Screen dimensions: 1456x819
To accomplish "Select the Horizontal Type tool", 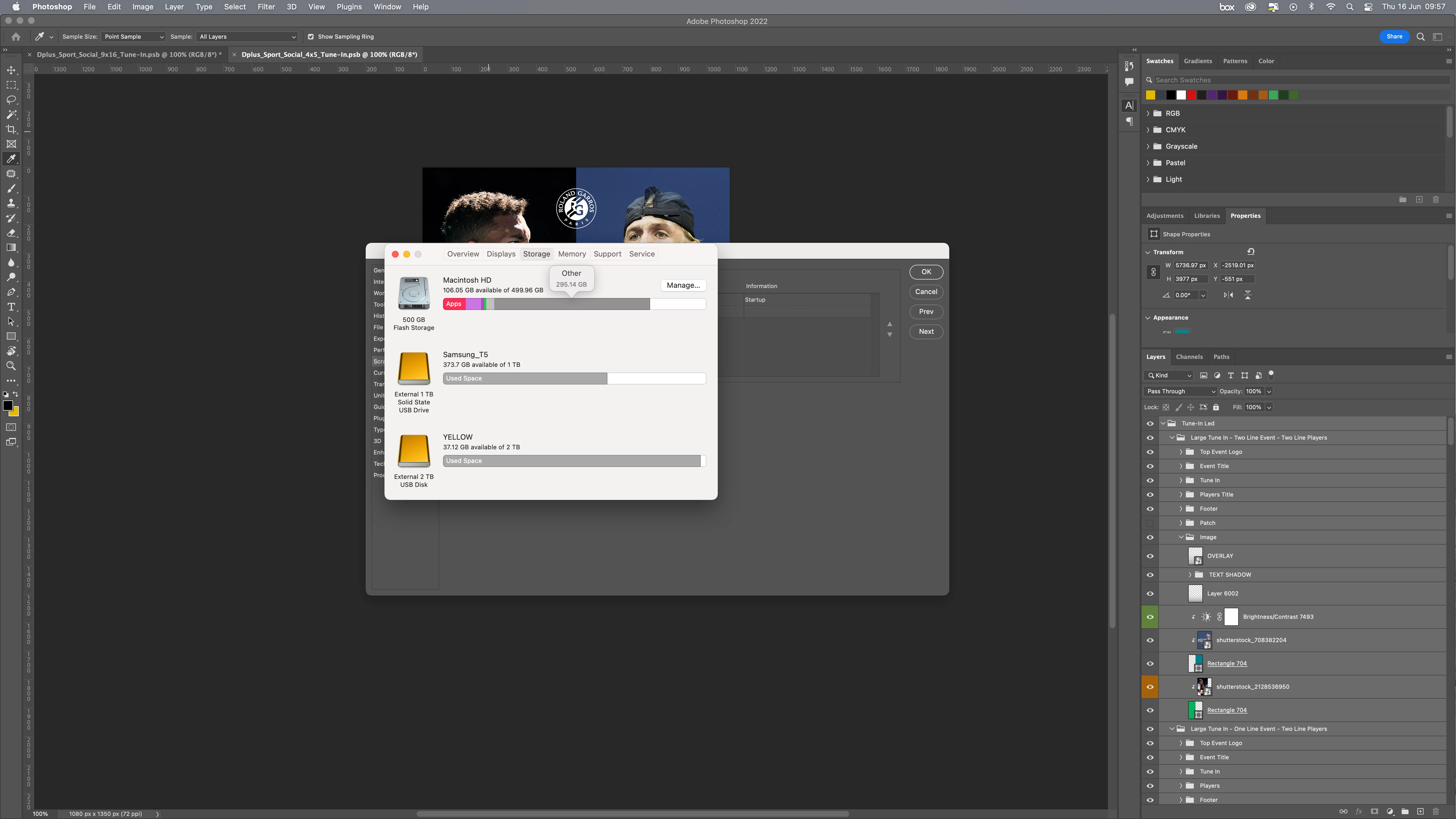I will 11,307.
